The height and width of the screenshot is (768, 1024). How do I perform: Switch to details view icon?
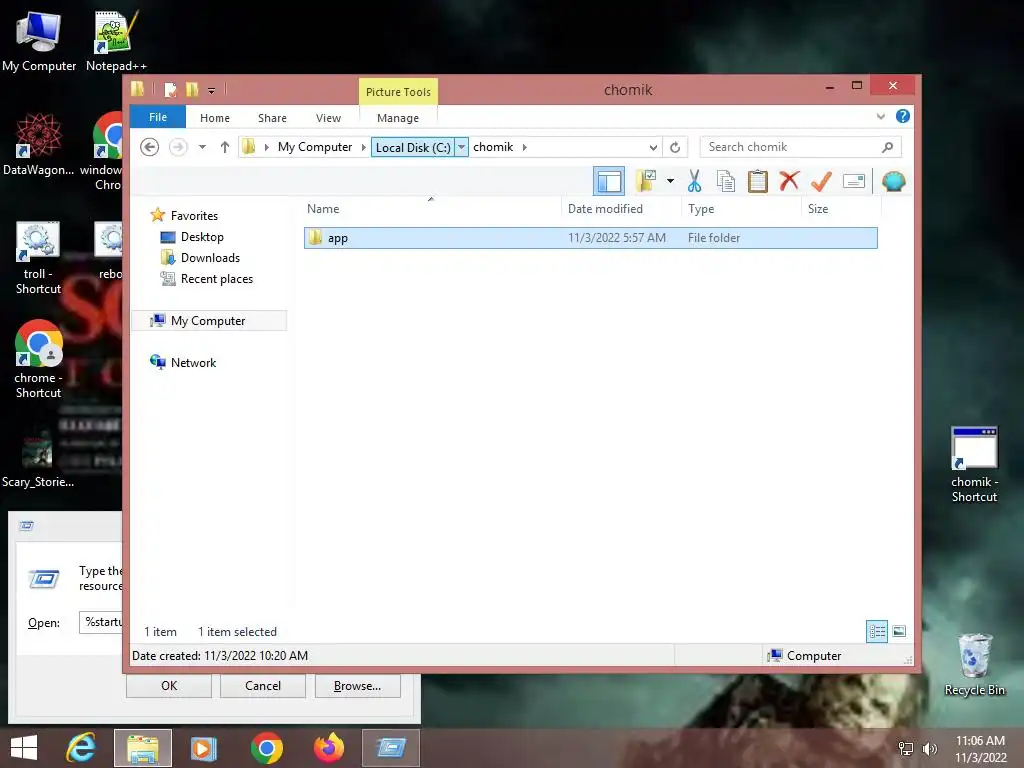[876, 631]
